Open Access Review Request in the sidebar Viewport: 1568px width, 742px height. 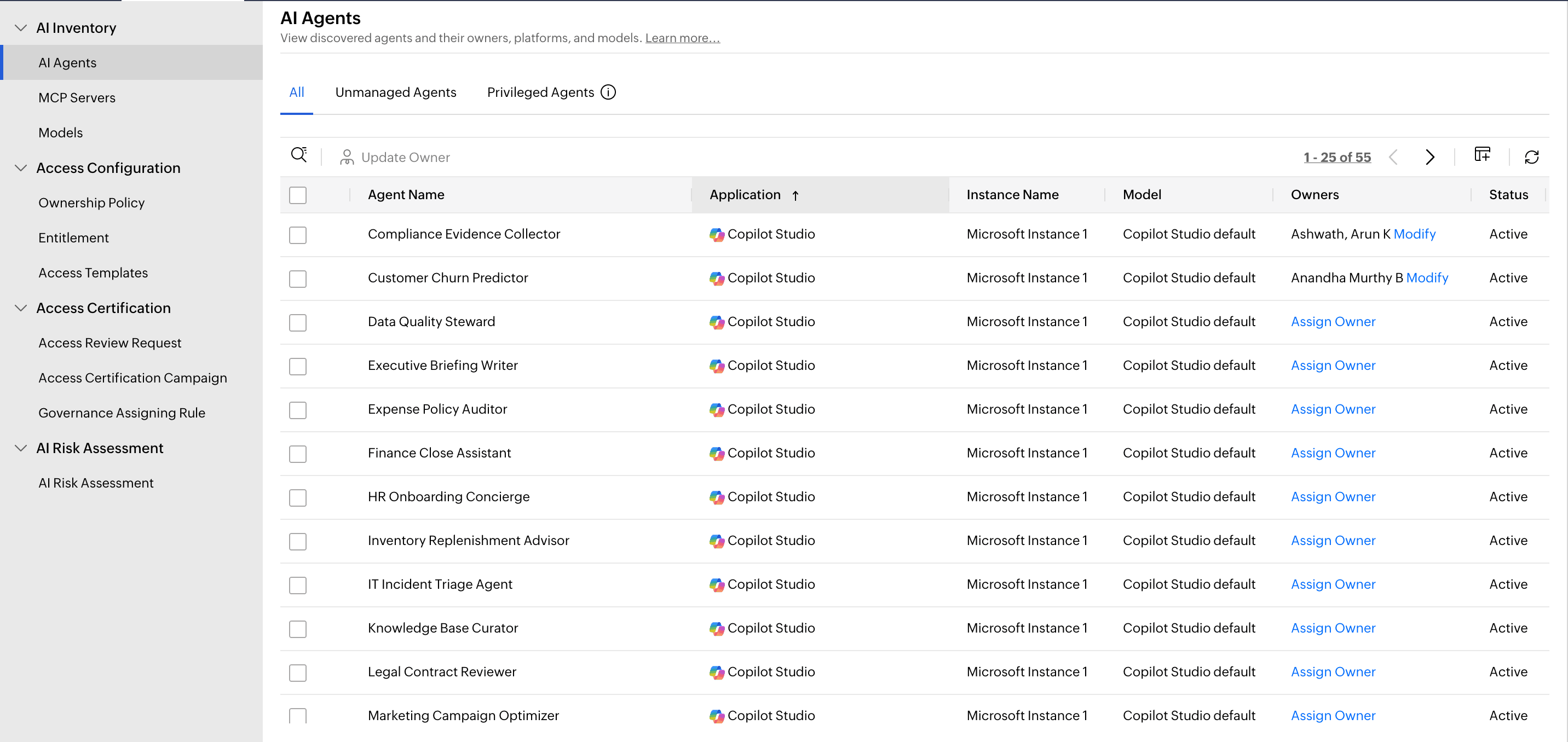109,343
